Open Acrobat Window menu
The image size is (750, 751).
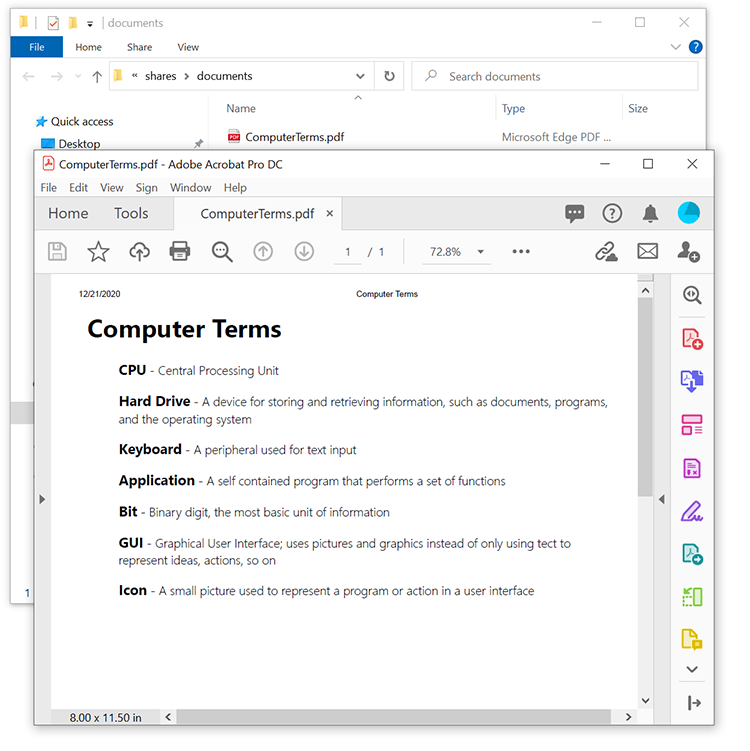[x=191, y=188]
